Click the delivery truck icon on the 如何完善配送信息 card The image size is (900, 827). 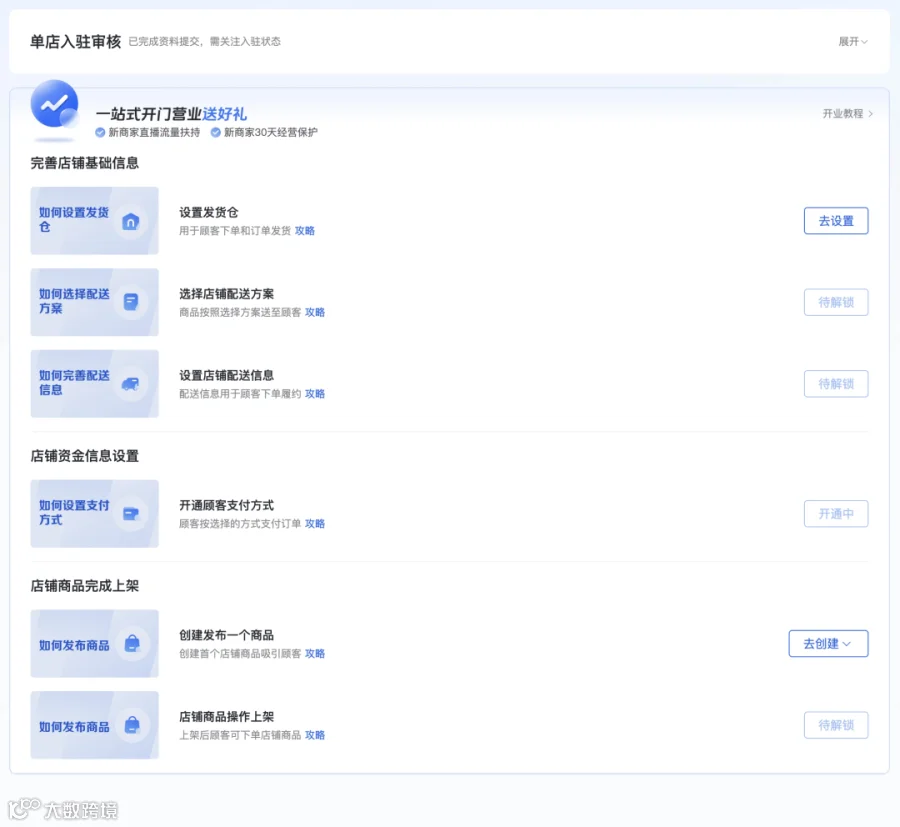pyautogui.click(x=130, y=384)
